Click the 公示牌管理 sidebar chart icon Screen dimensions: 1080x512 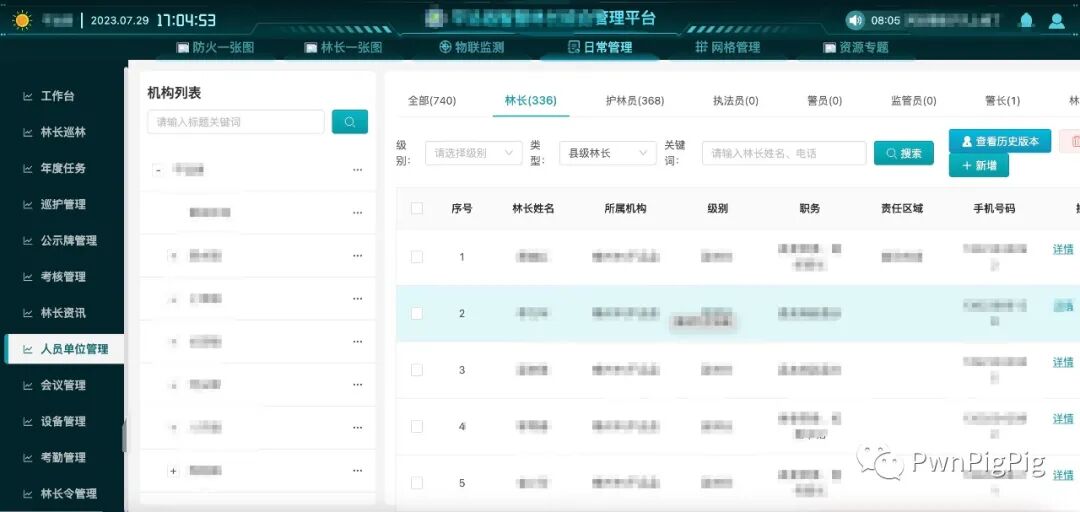pyautogui.click(x=28, y=240)
